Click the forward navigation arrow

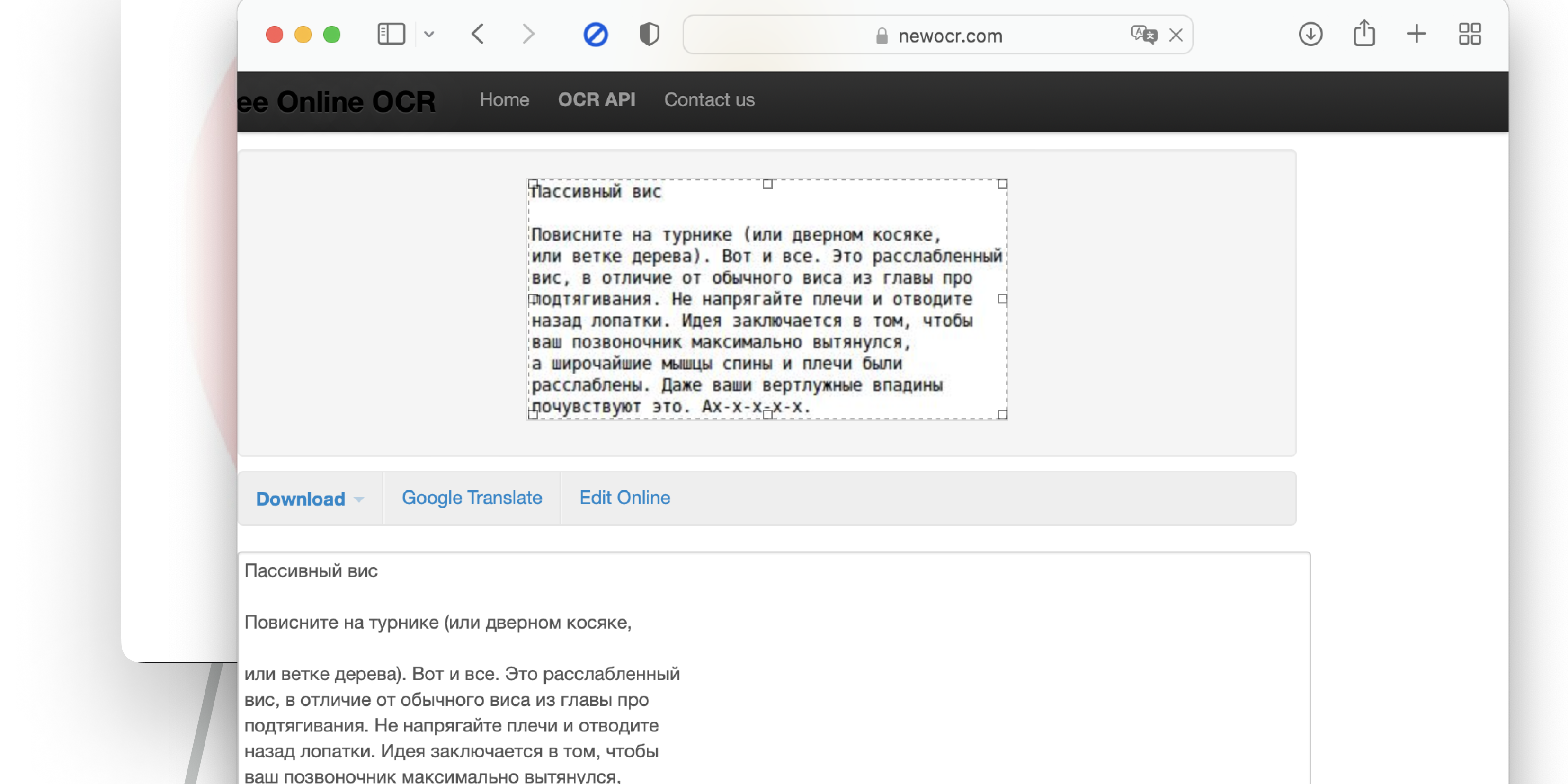[x=528, y=34]
